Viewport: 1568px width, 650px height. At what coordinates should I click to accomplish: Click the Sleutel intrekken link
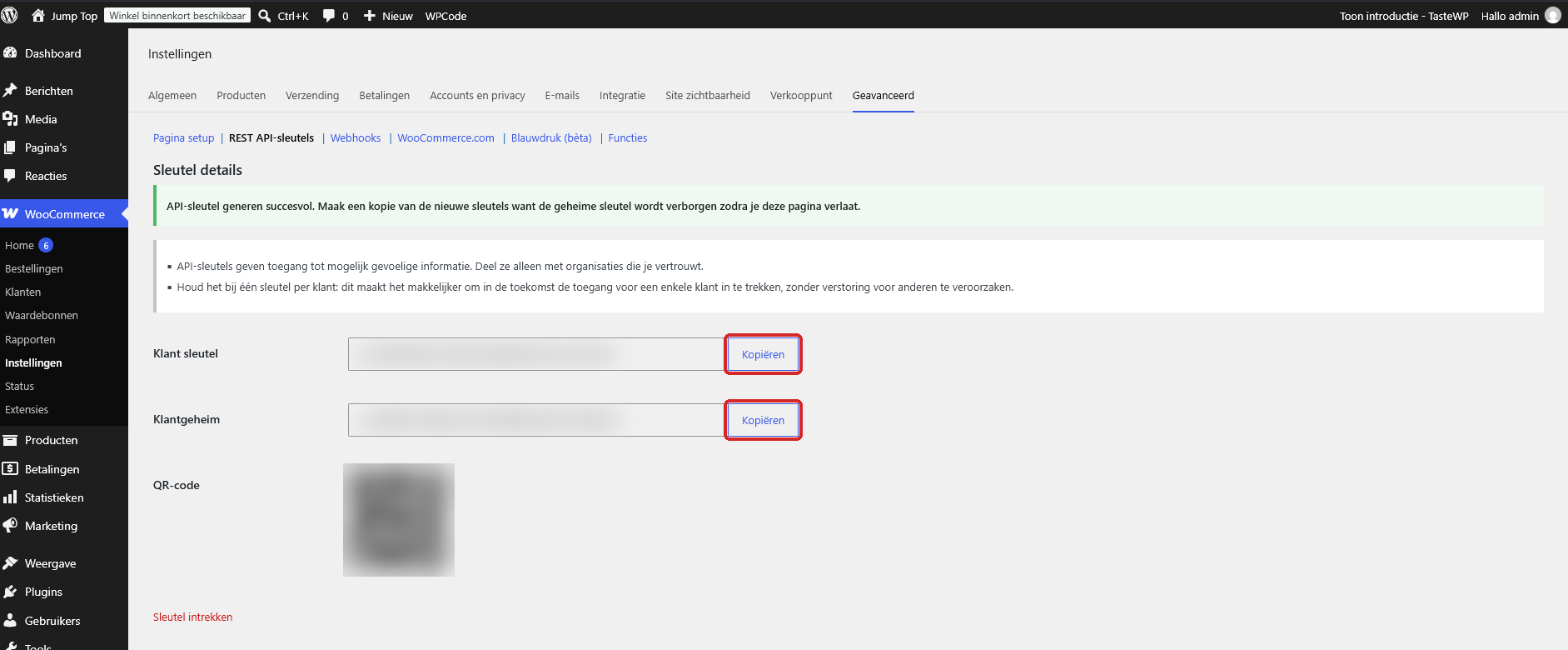(192, 617)
